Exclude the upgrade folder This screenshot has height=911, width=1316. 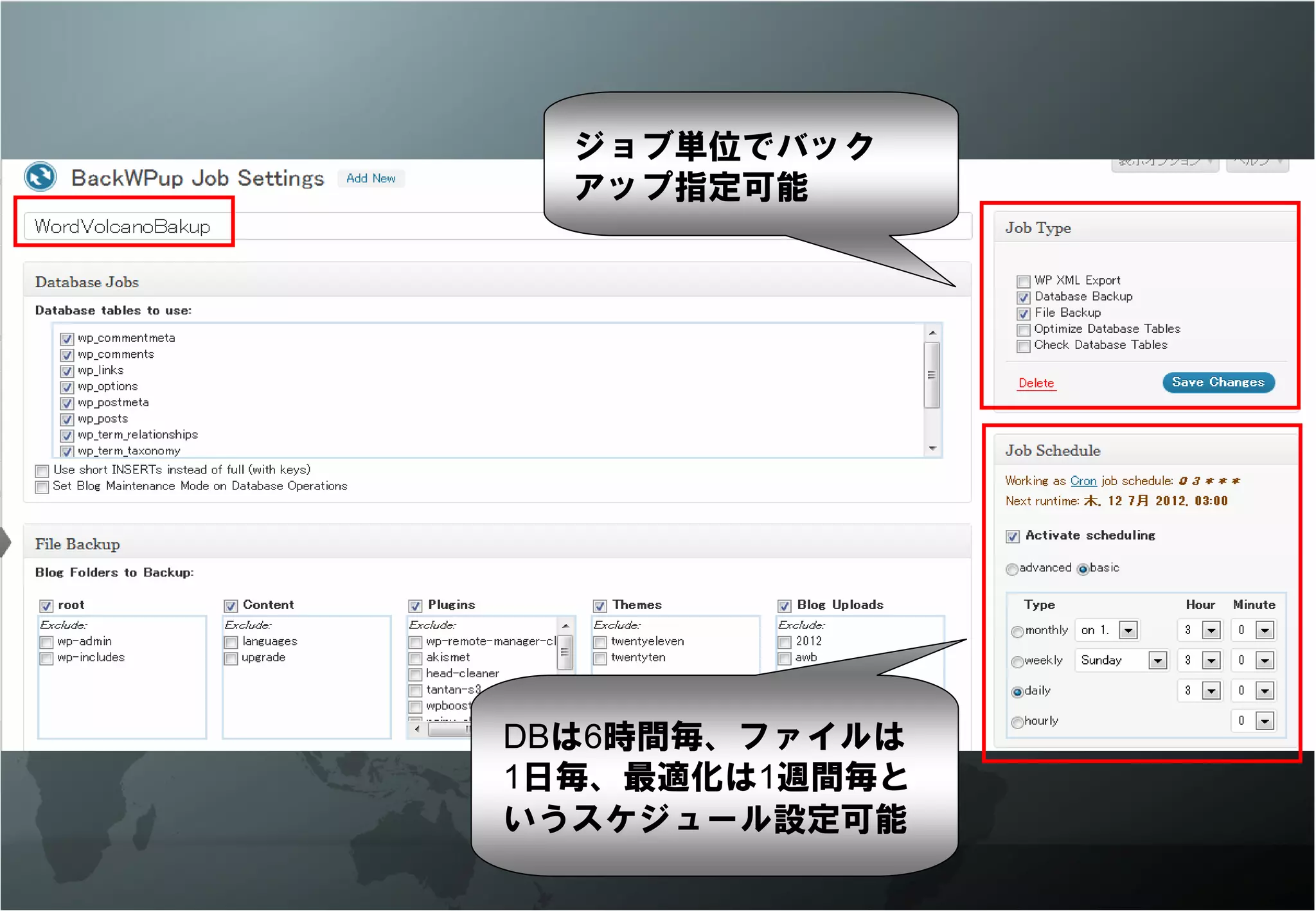pyautogui.click(x=231, y=658)
